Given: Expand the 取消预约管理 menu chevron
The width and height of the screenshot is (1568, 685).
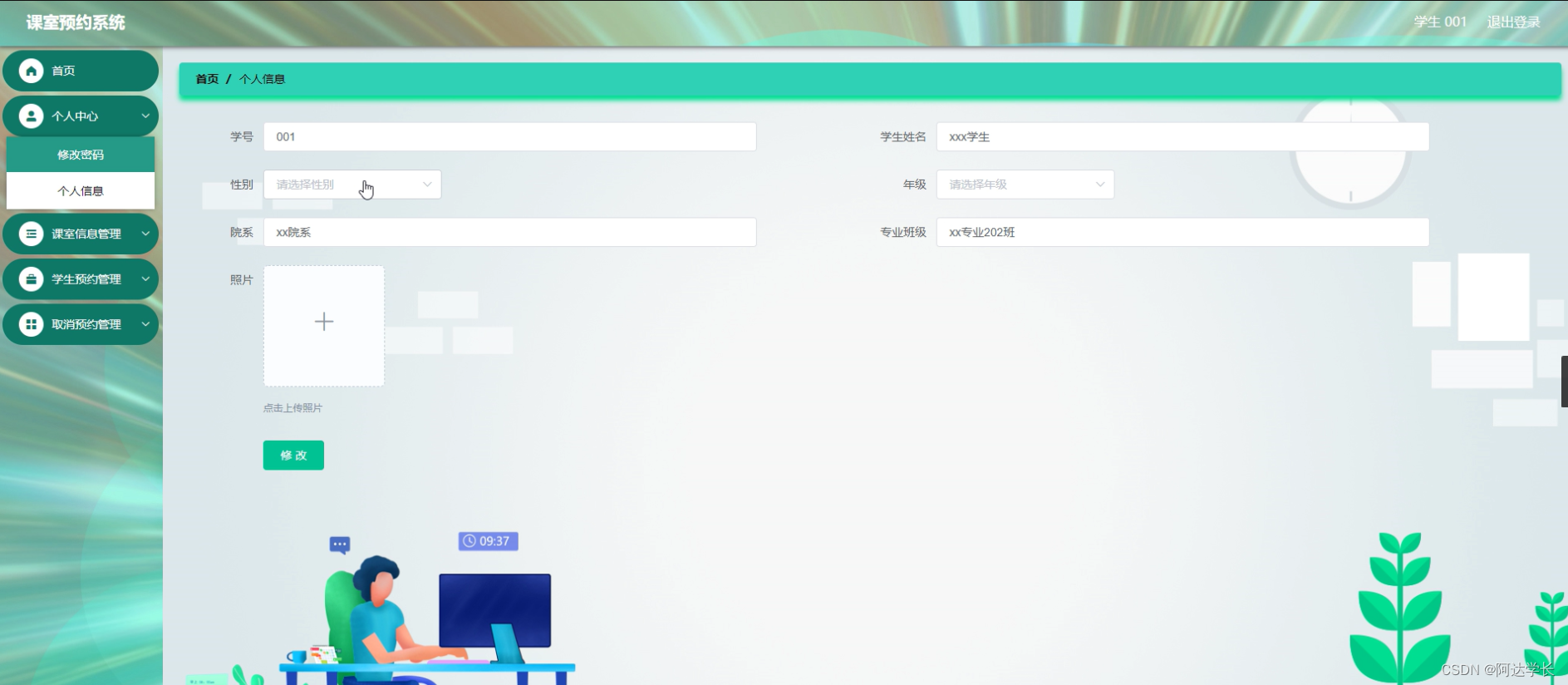Looking at the screenshot, I should [145, 324].
